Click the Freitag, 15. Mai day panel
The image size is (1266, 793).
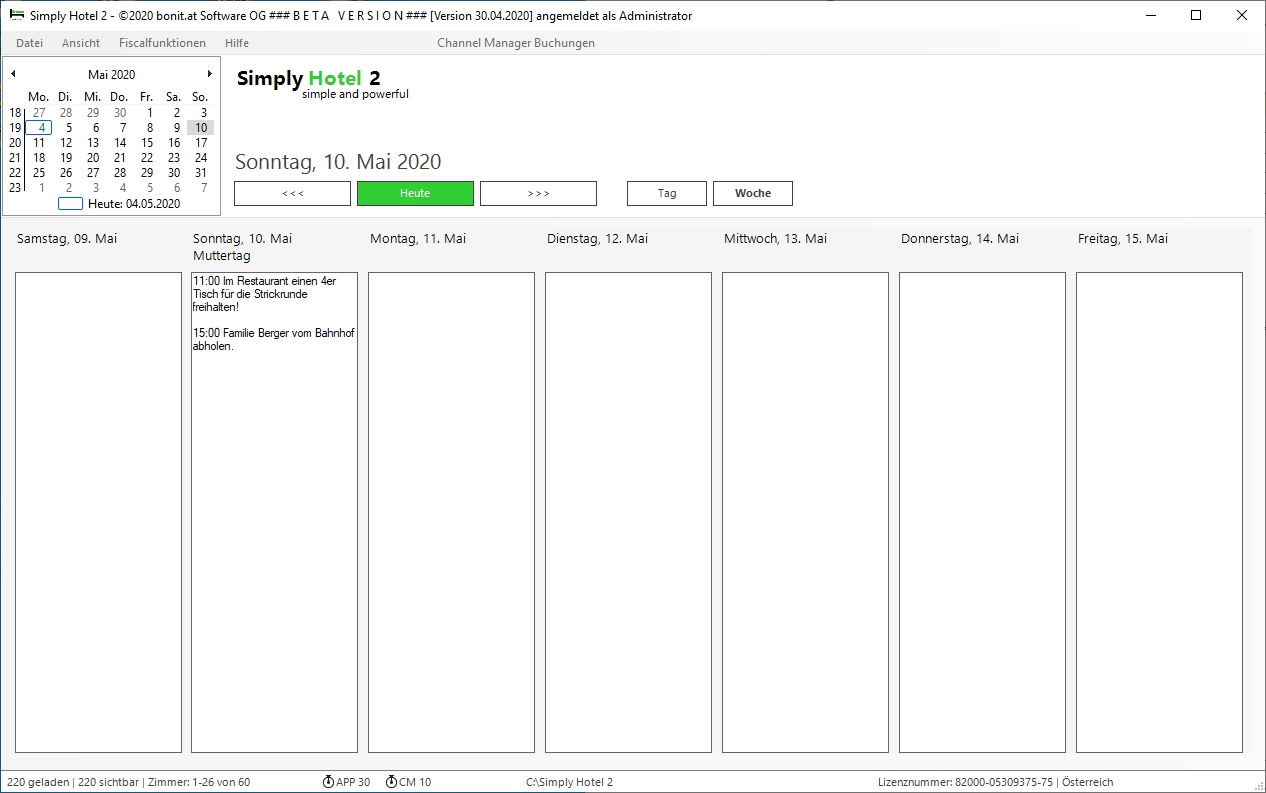[x=1159, y=512]
